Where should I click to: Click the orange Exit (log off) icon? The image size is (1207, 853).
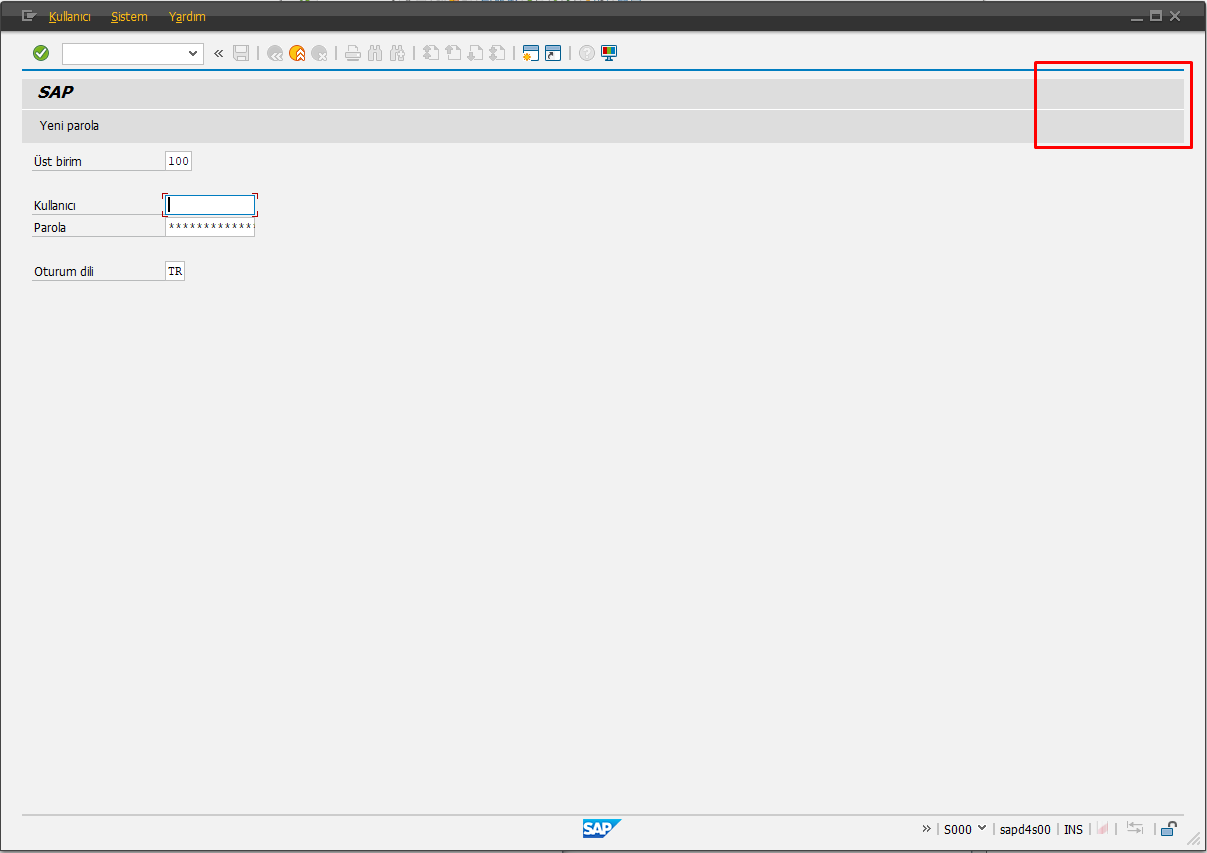pos(297,54)
